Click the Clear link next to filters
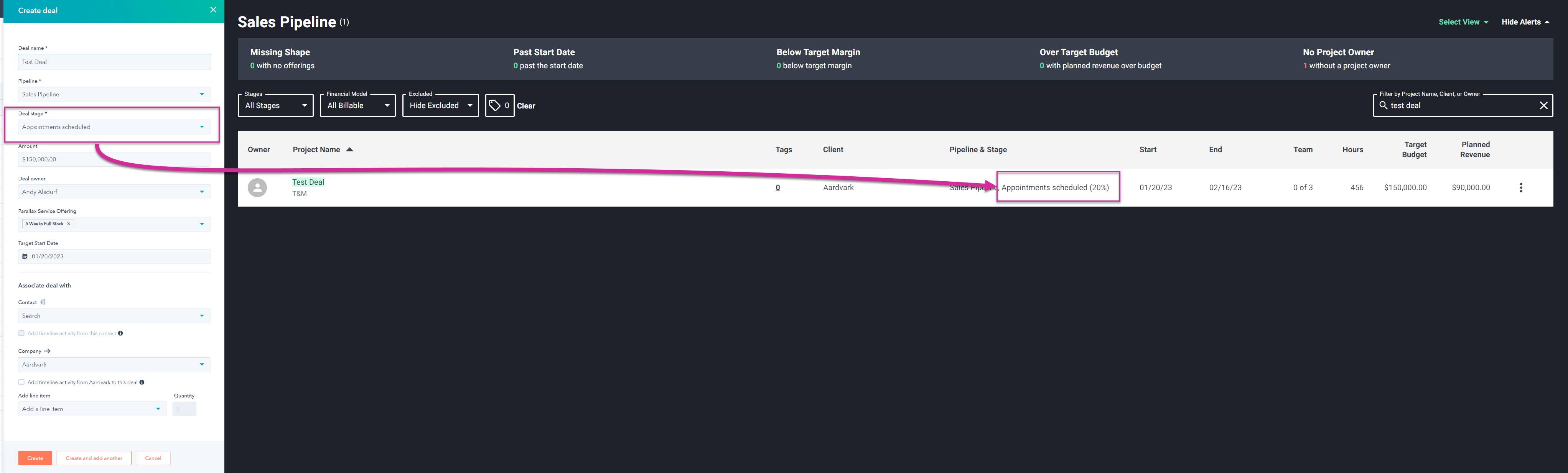Screen dimensions: 1568x473 click(x=526, y=105)
